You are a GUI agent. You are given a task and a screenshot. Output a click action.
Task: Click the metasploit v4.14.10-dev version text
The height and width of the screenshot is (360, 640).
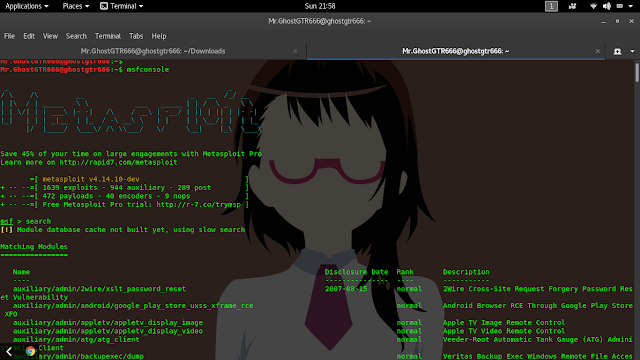point(91,179)
